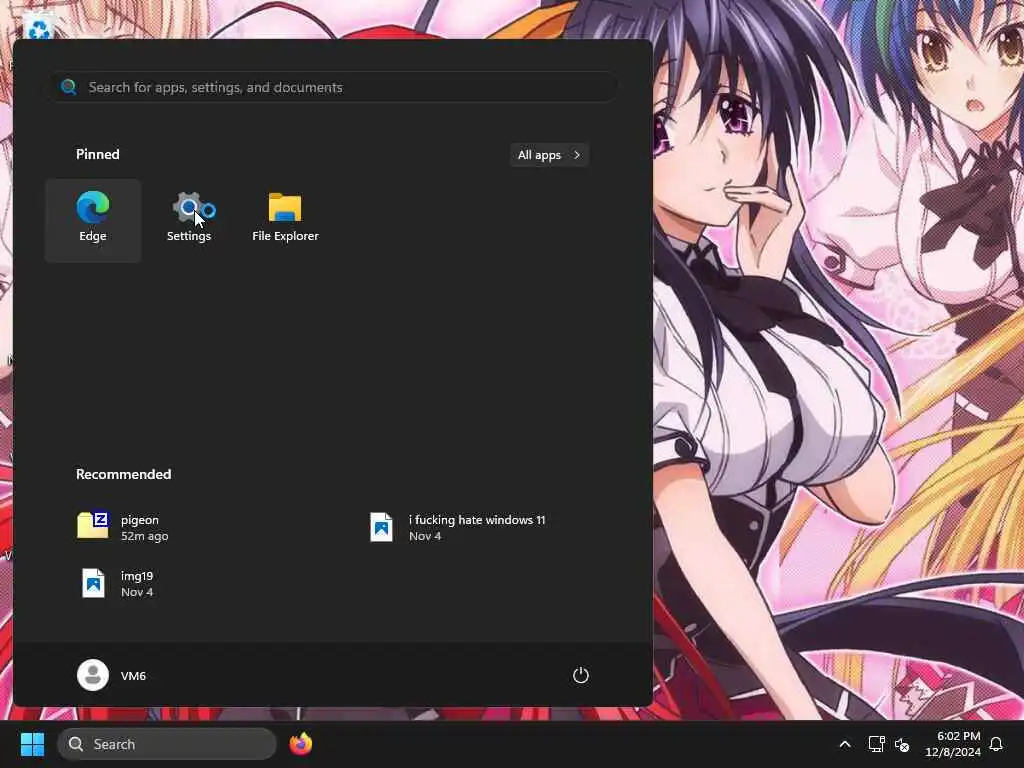Launch File Explorer from pinned apps
The height and width of the screenshot is (768, 1024).
(x=285, y=220)
